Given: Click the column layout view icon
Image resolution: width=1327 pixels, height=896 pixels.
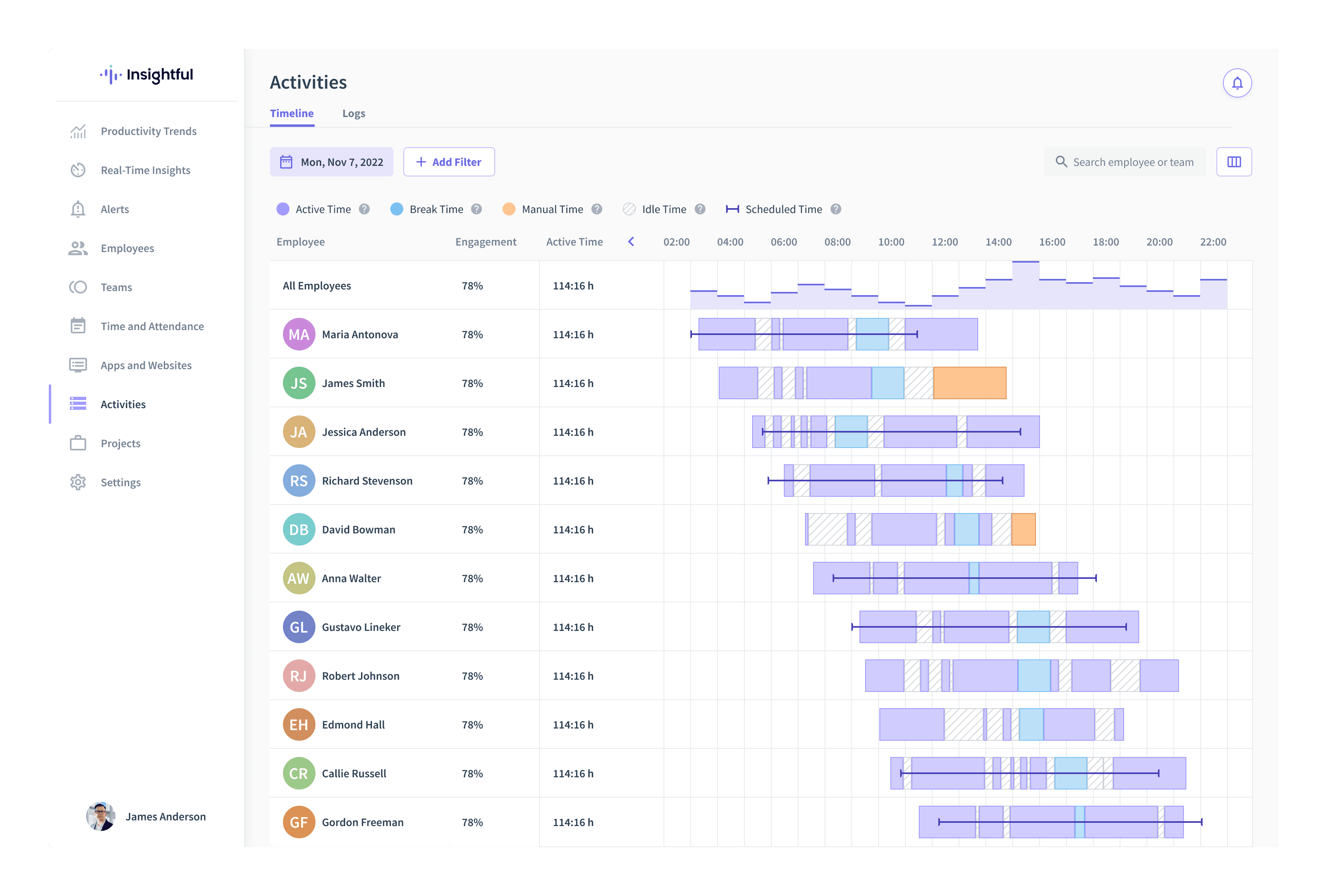Looking at the screenshot, I should coord(1233,162).
